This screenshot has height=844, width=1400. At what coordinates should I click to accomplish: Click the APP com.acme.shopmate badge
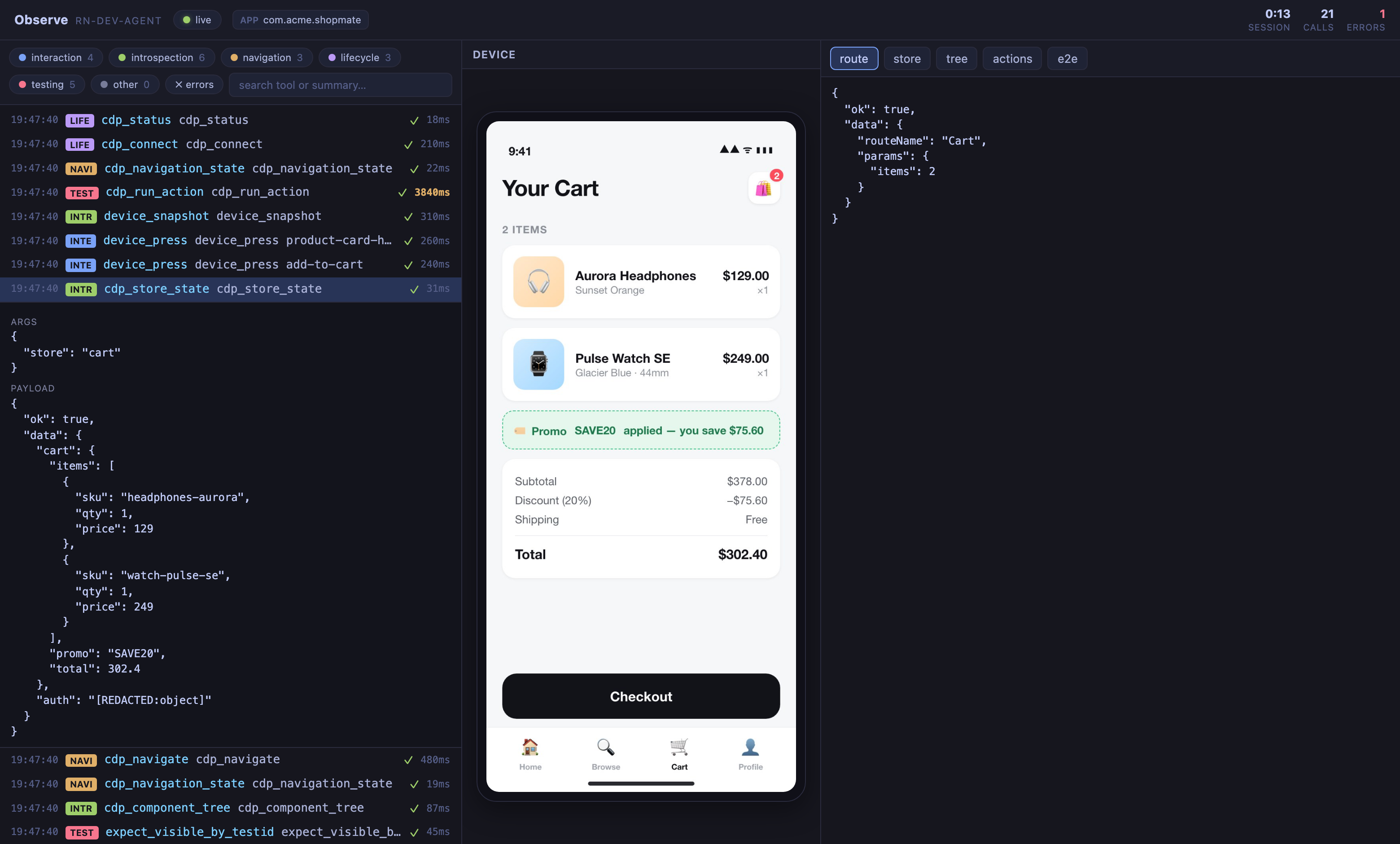(x=300, y=20)
